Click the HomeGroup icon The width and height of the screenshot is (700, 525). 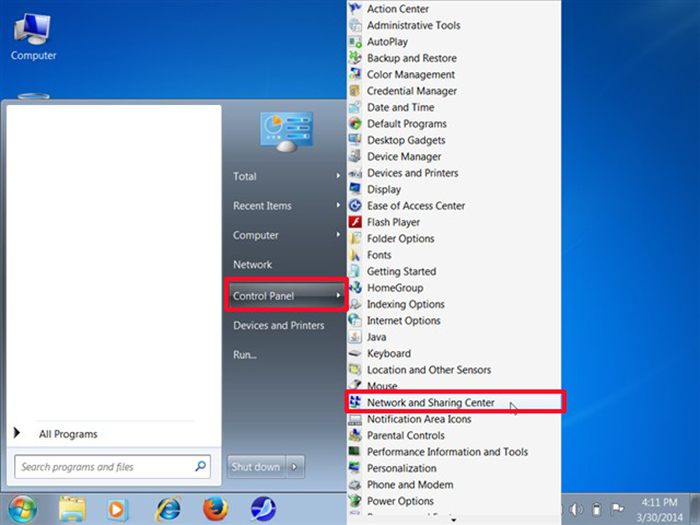[355, 288]
